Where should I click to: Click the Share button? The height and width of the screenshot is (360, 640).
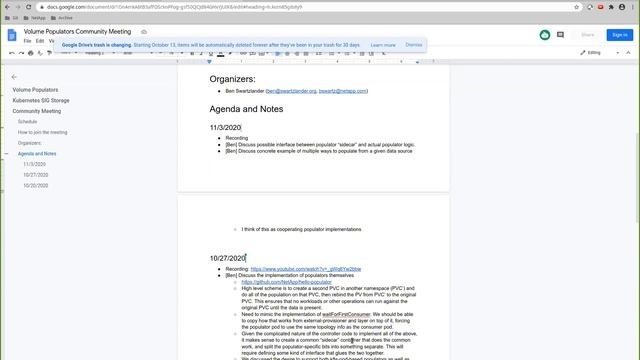587,35
